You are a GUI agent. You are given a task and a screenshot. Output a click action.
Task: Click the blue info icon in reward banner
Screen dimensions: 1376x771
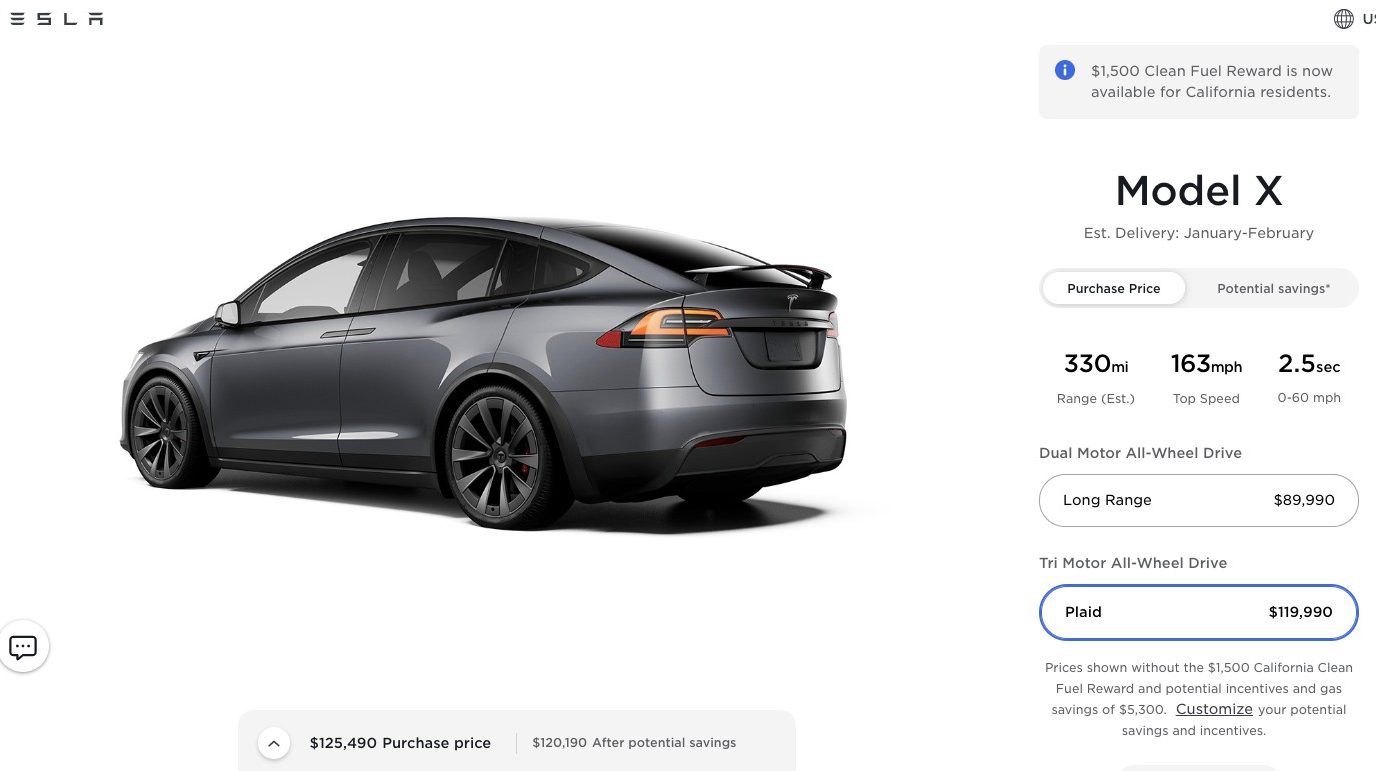(x=1065, y=70)
